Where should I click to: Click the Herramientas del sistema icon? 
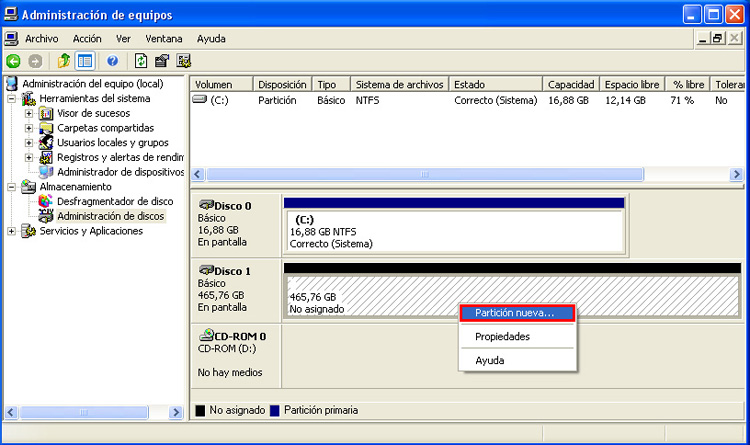tap(28, 99)
